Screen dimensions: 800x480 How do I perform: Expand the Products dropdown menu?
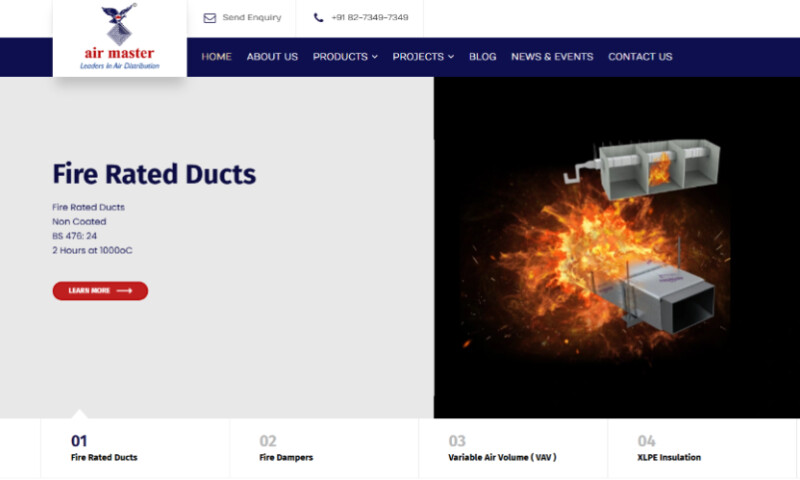pyautogui.click(x=340, y=57)
